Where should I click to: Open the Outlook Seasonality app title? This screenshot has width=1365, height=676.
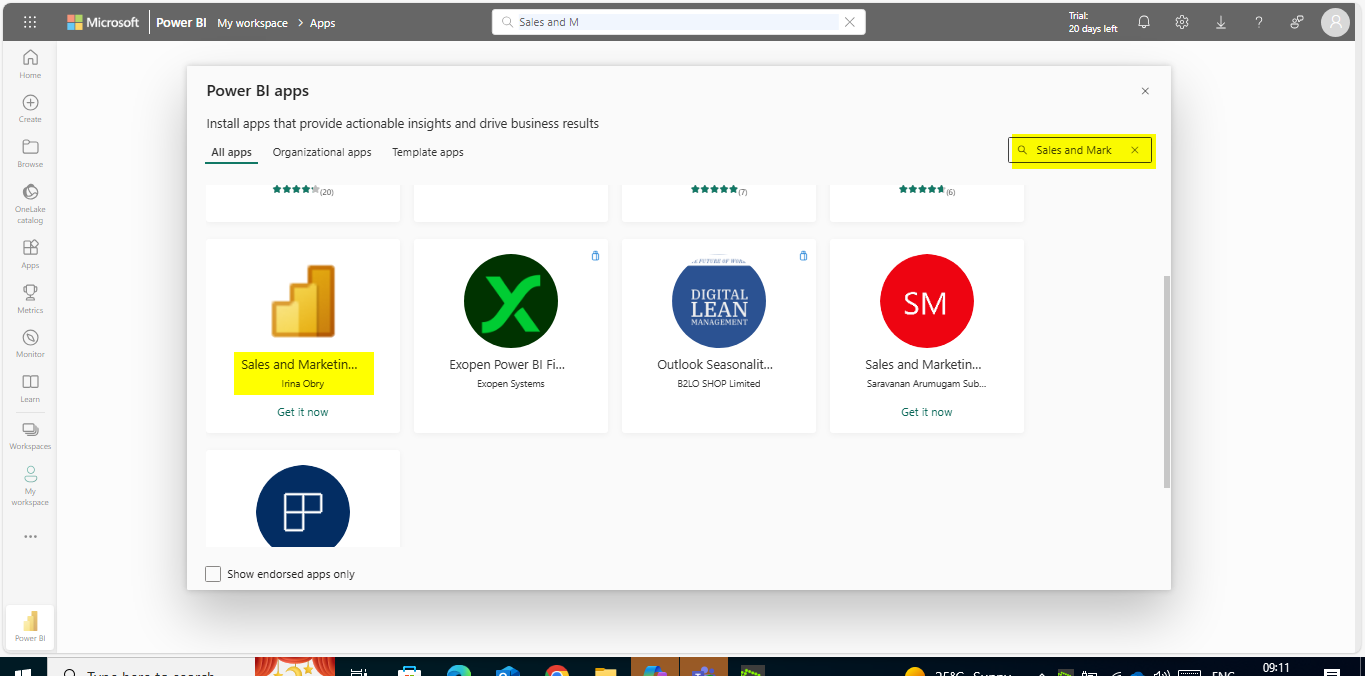point(715,365)
